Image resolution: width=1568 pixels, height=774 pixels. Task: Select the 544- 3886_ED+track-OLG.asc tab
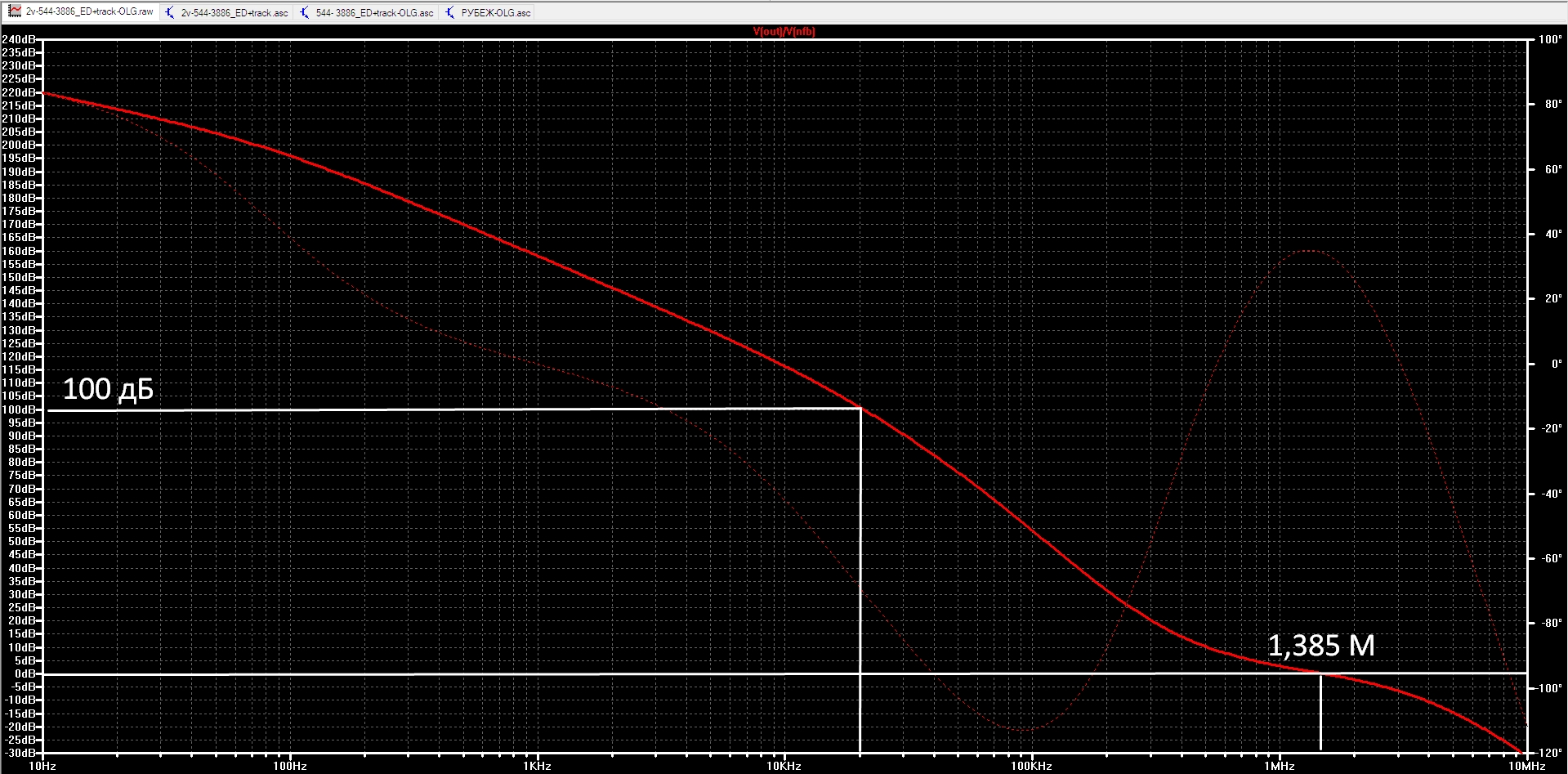point(367,12)
